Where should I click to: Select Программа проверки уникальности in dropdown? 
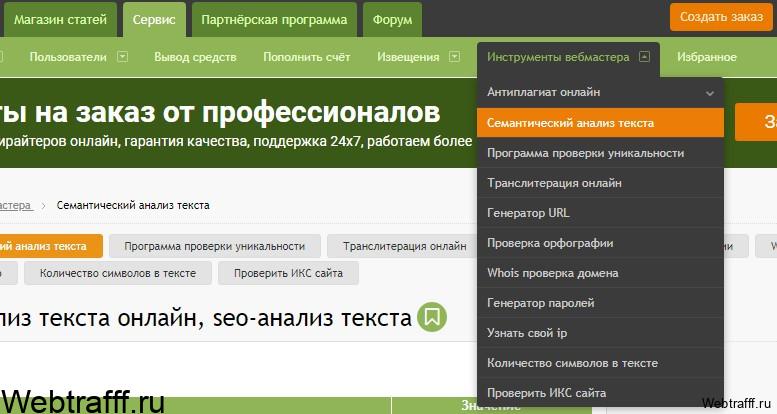coord(600,153)
